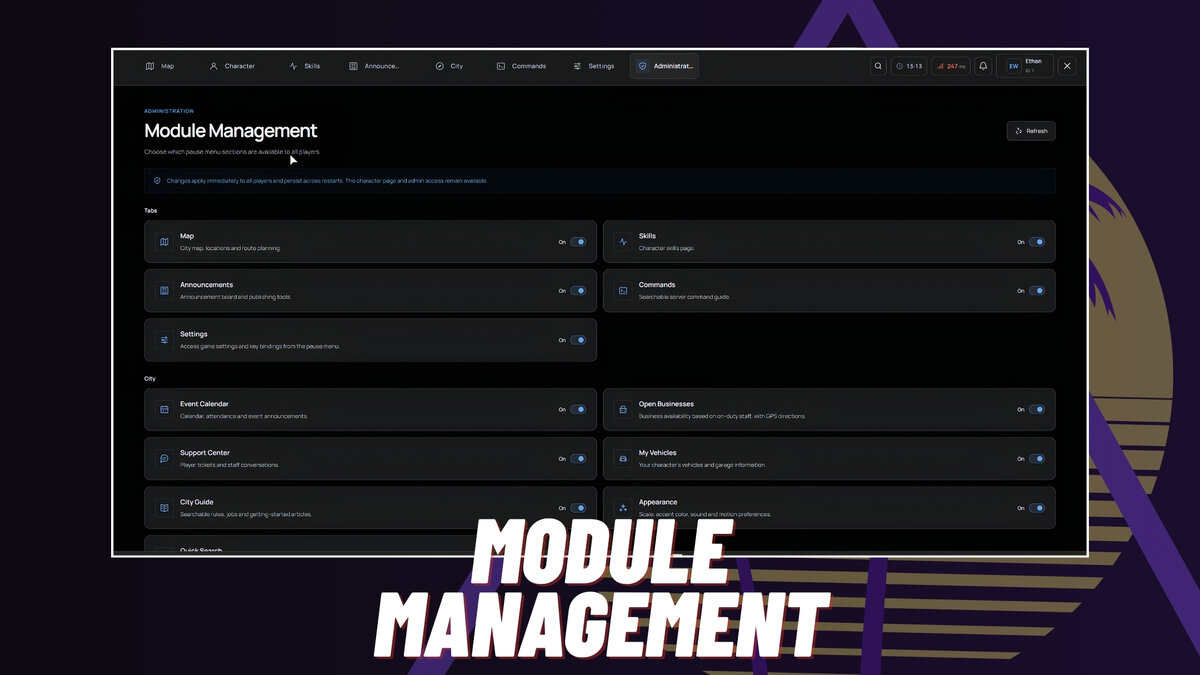Click the shield icon in the info banner
Viewport: 1200px width, 675px height.
click(157, 181)
